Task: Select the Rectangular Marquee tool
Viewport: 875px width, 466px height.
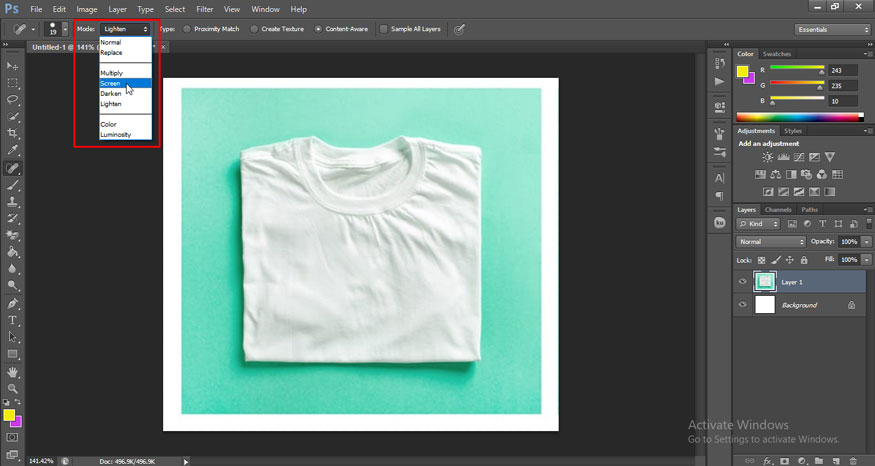Action: [12, 83]
